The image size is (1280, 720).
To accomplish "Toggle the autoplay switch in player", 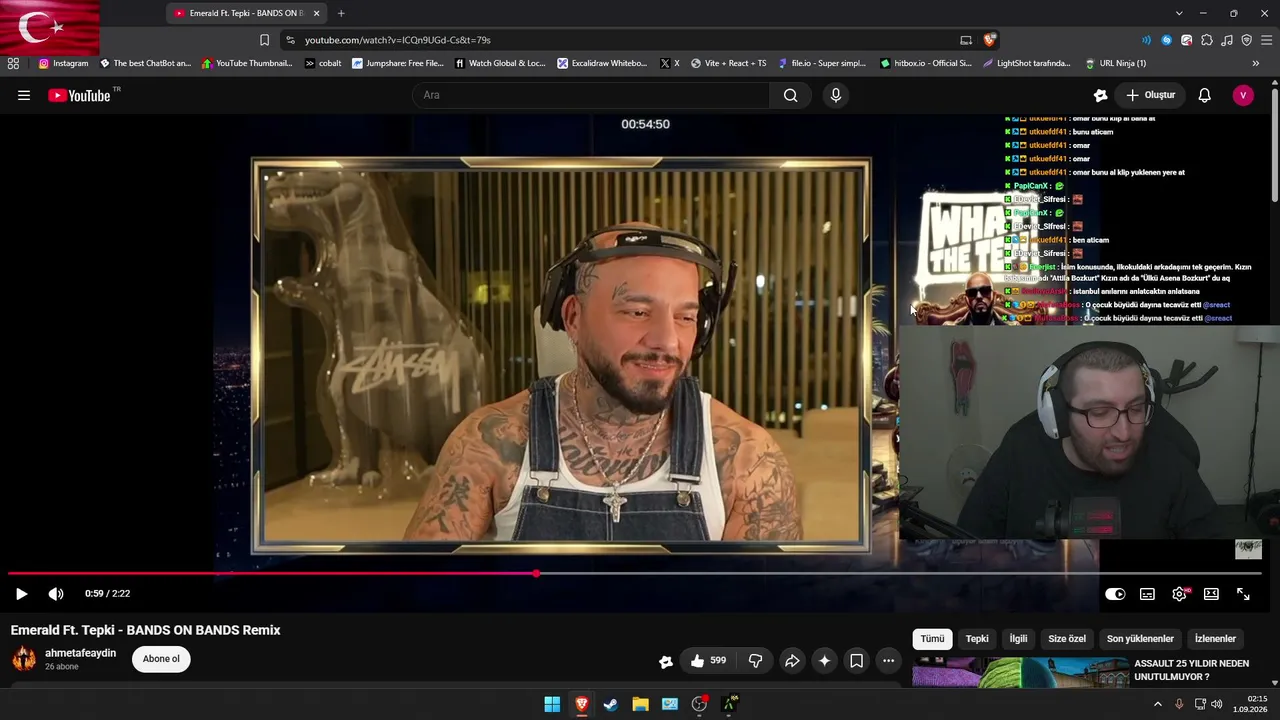I will pyautogui.click(x=1115, y=594).
